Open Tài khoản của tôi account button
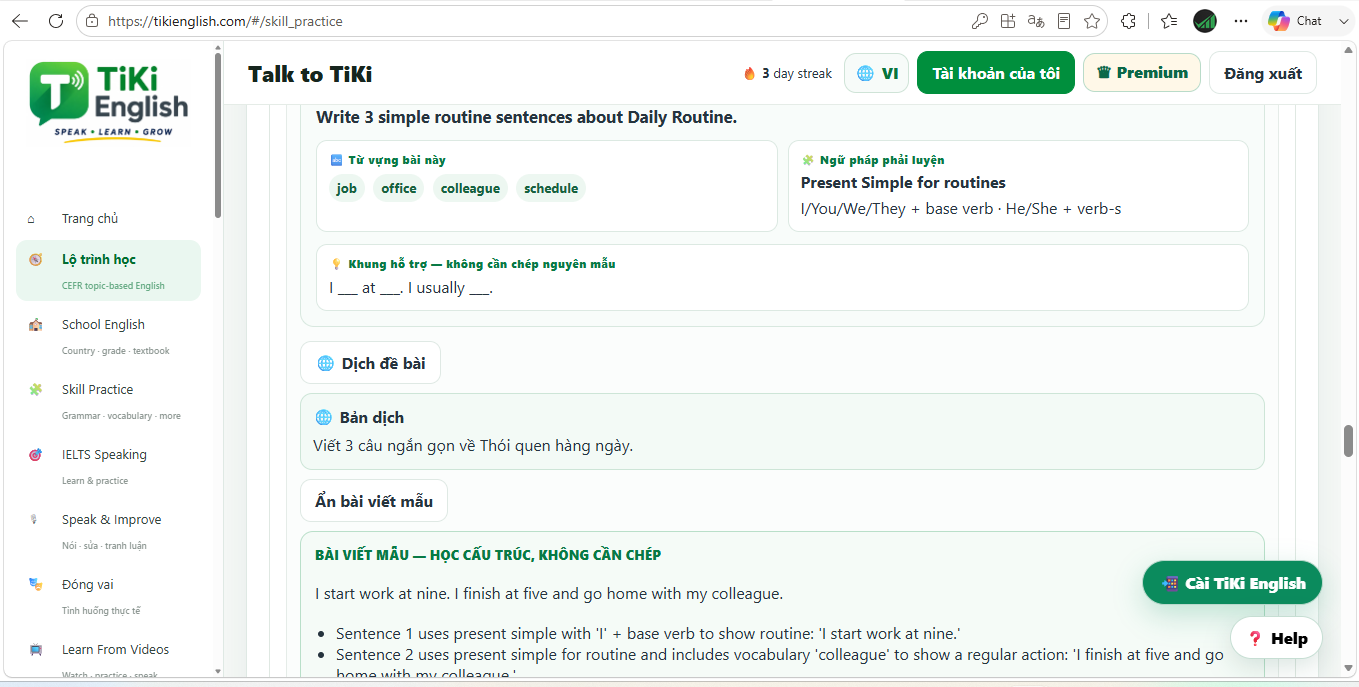 996,73
